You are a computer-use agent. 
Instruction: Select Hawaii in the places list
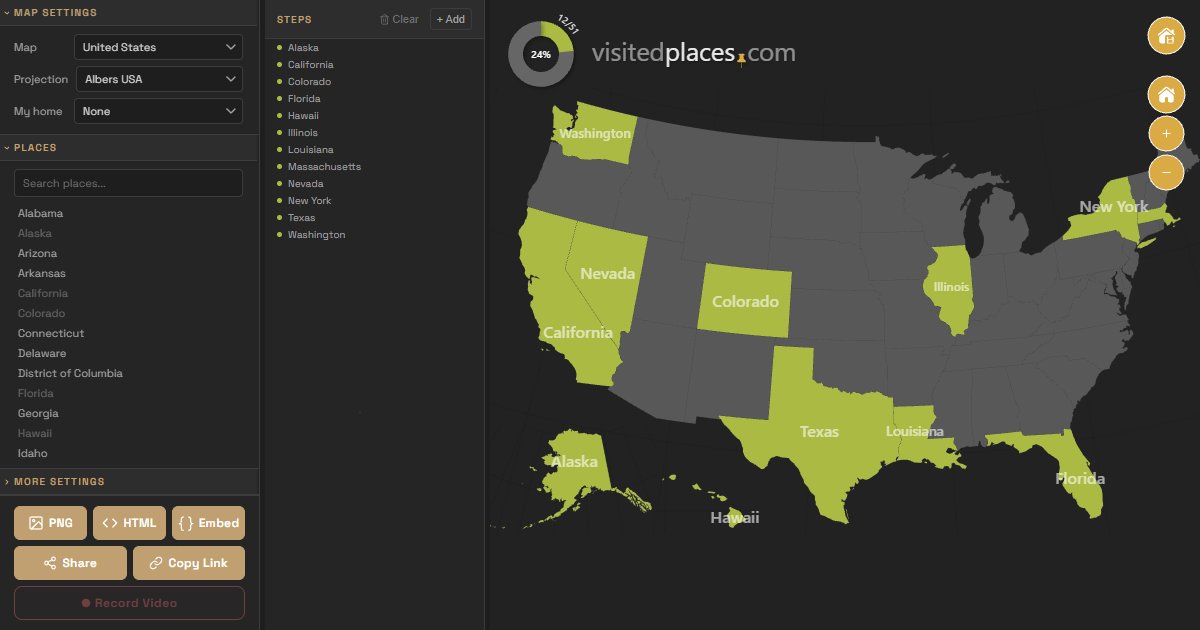[x=35, y=433]
